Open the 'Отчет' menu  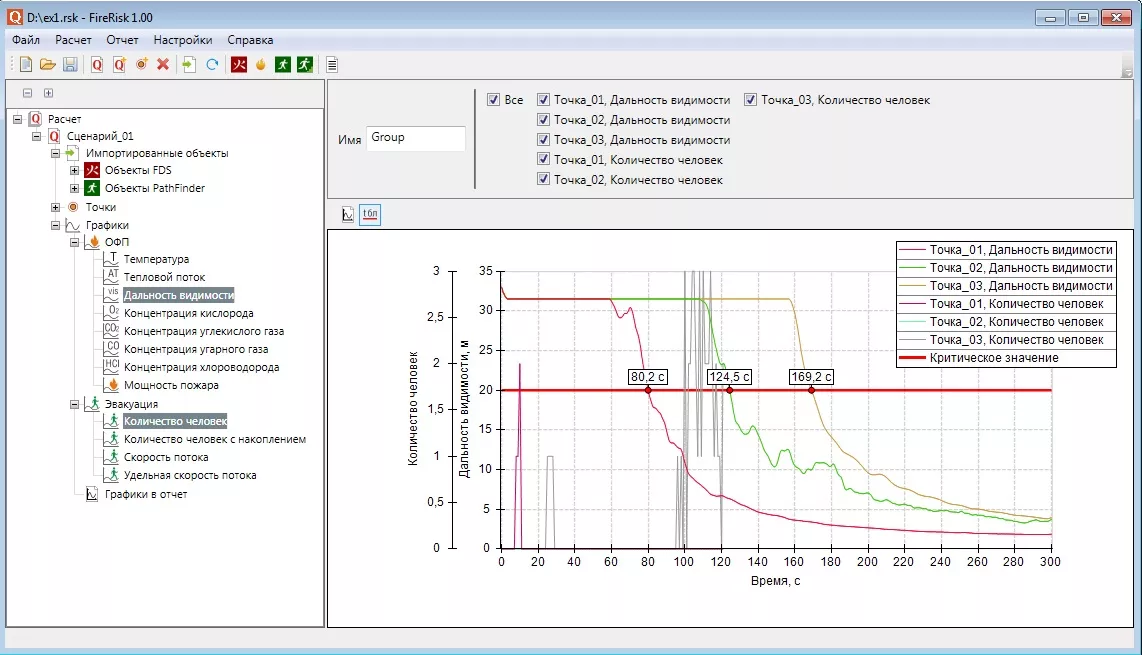tap(122, 40)
